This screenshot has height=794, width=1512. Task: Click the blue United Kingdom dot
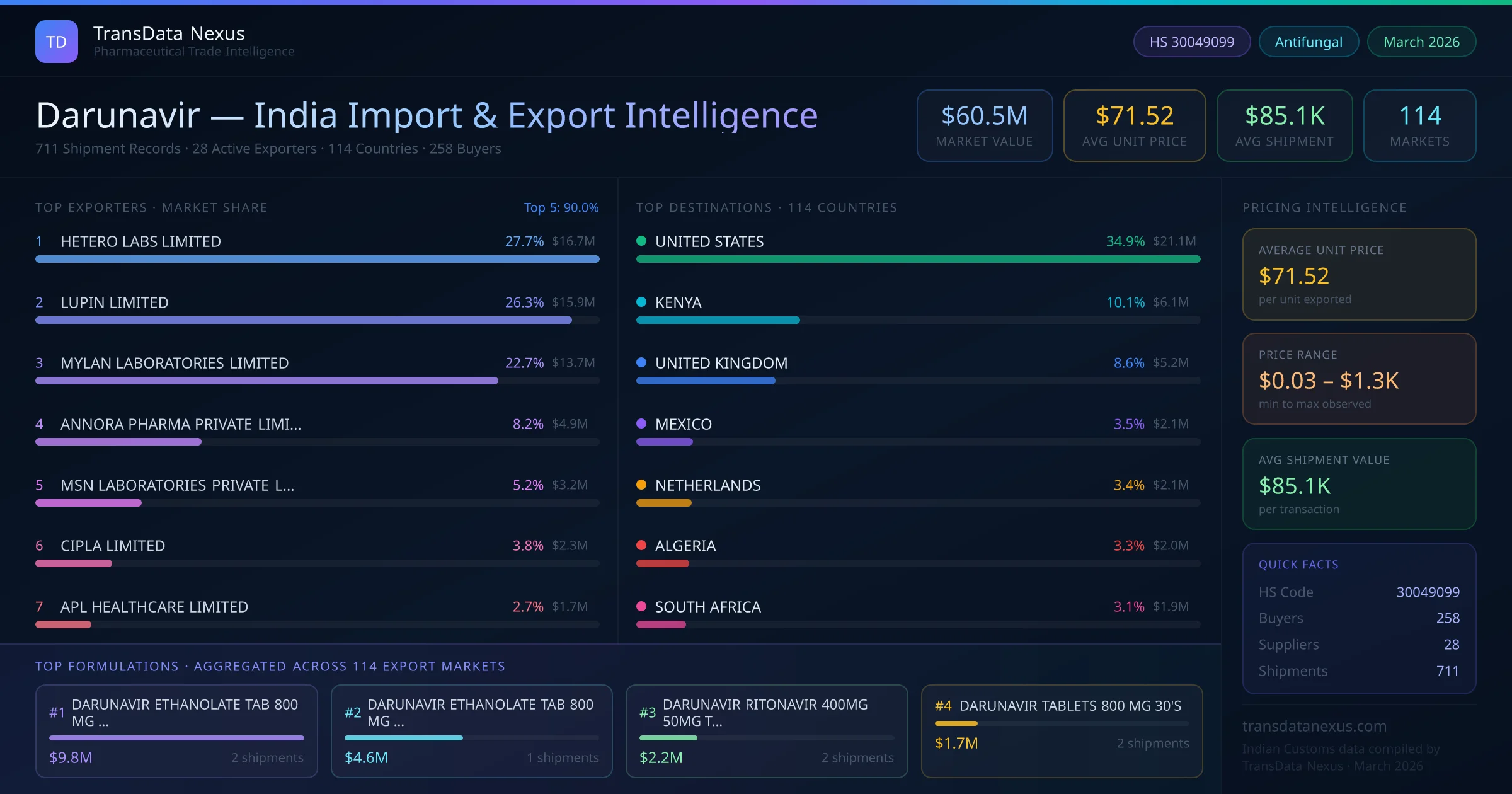641,362
